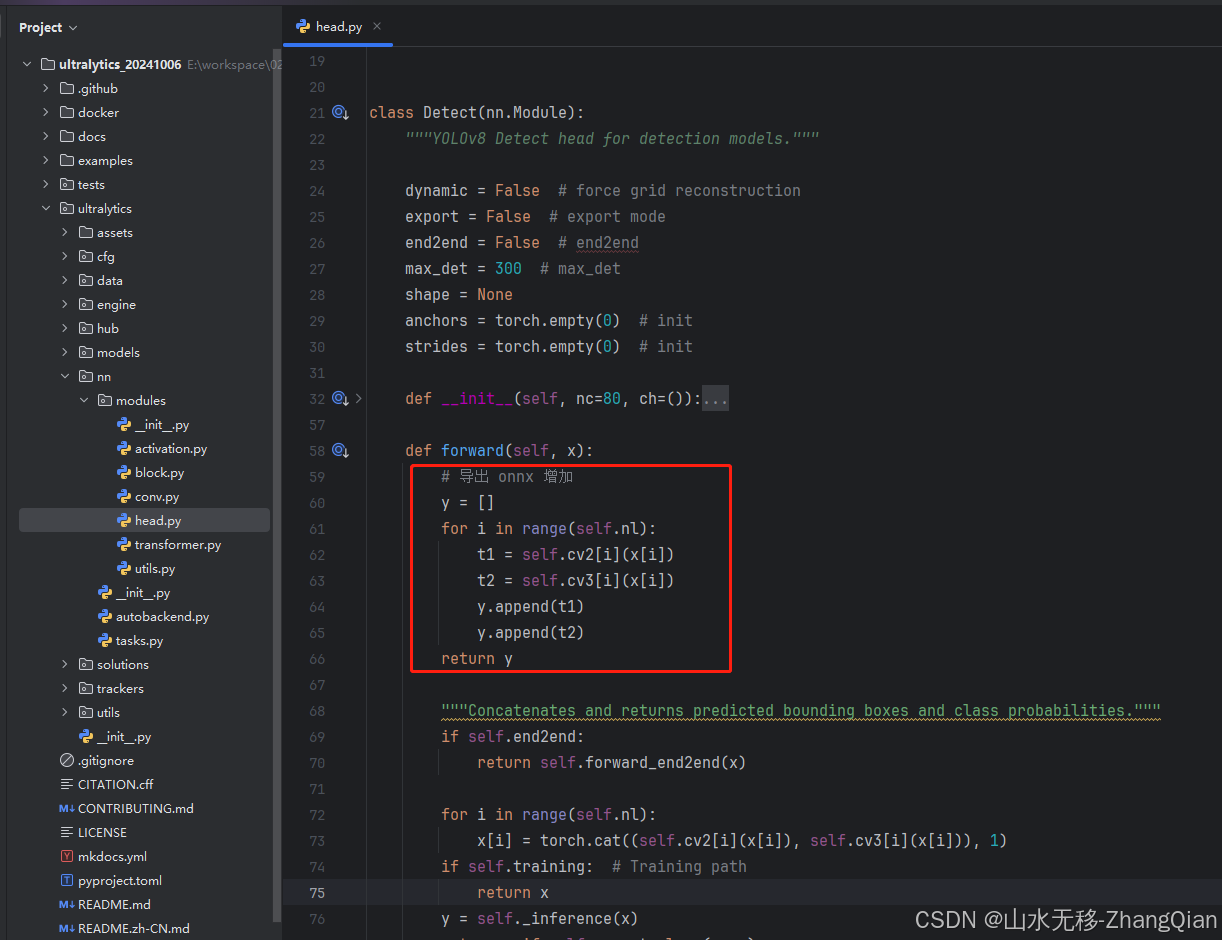The image size is (1222, 940).
Task: Click the YAML icon beside mkdocs.yml
Action: pos(67,856)
